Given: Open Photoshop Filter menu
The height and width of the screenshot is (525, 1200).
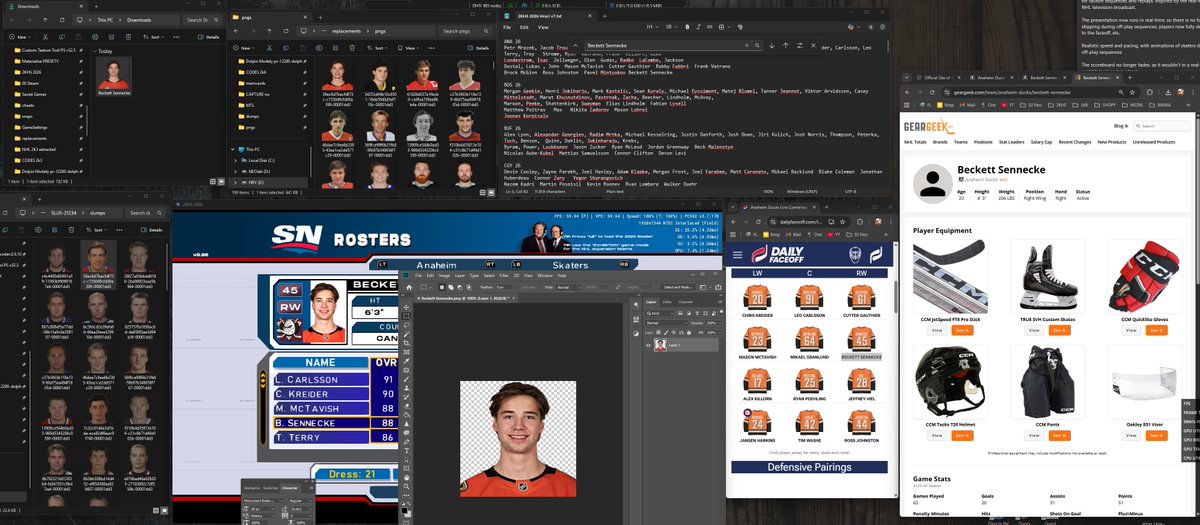Looking at the screenshot, I should coord(504,276).
